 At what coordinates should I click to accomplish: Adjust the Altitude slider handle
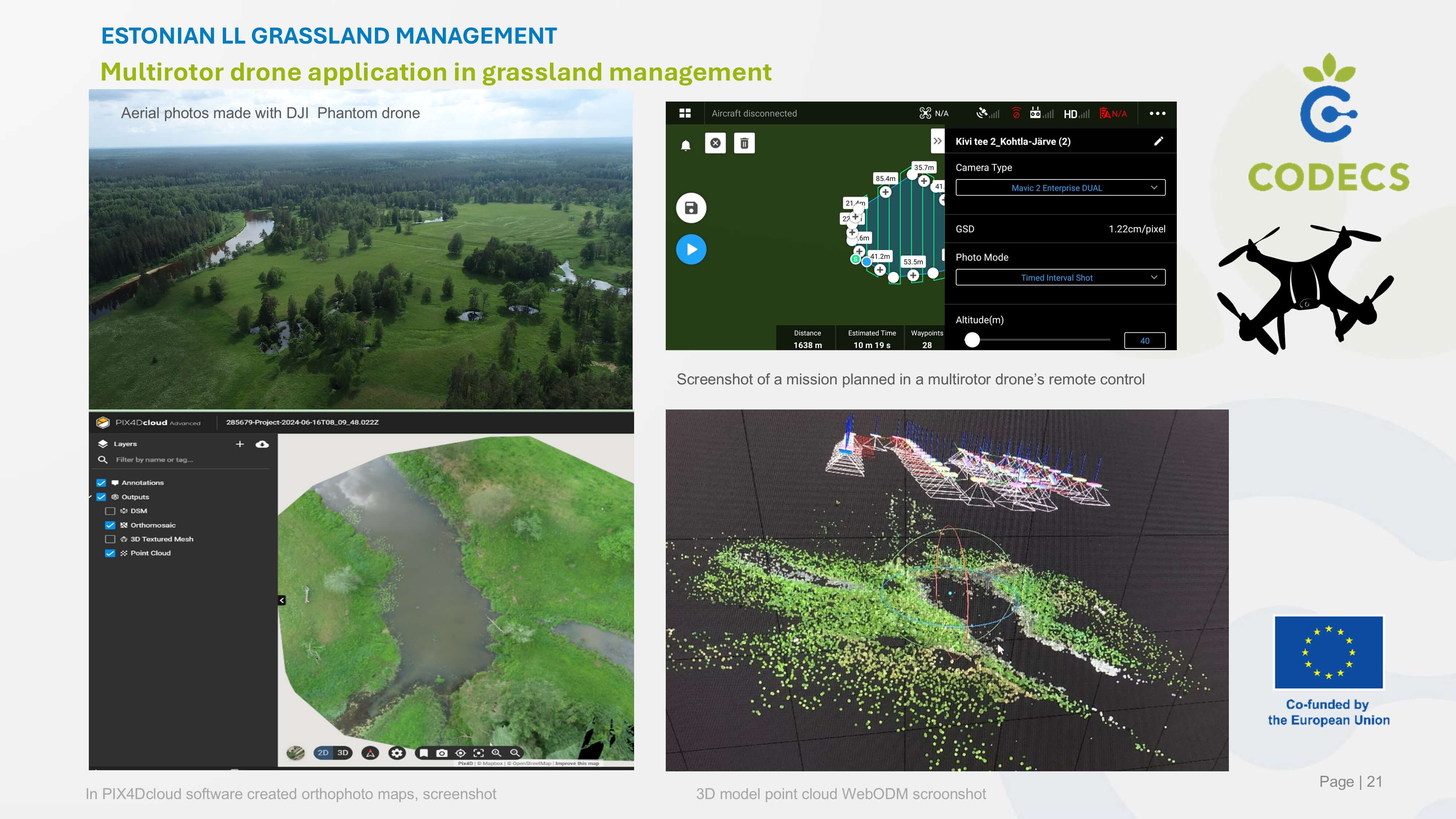pyautogui.click(x=972, y=340)
